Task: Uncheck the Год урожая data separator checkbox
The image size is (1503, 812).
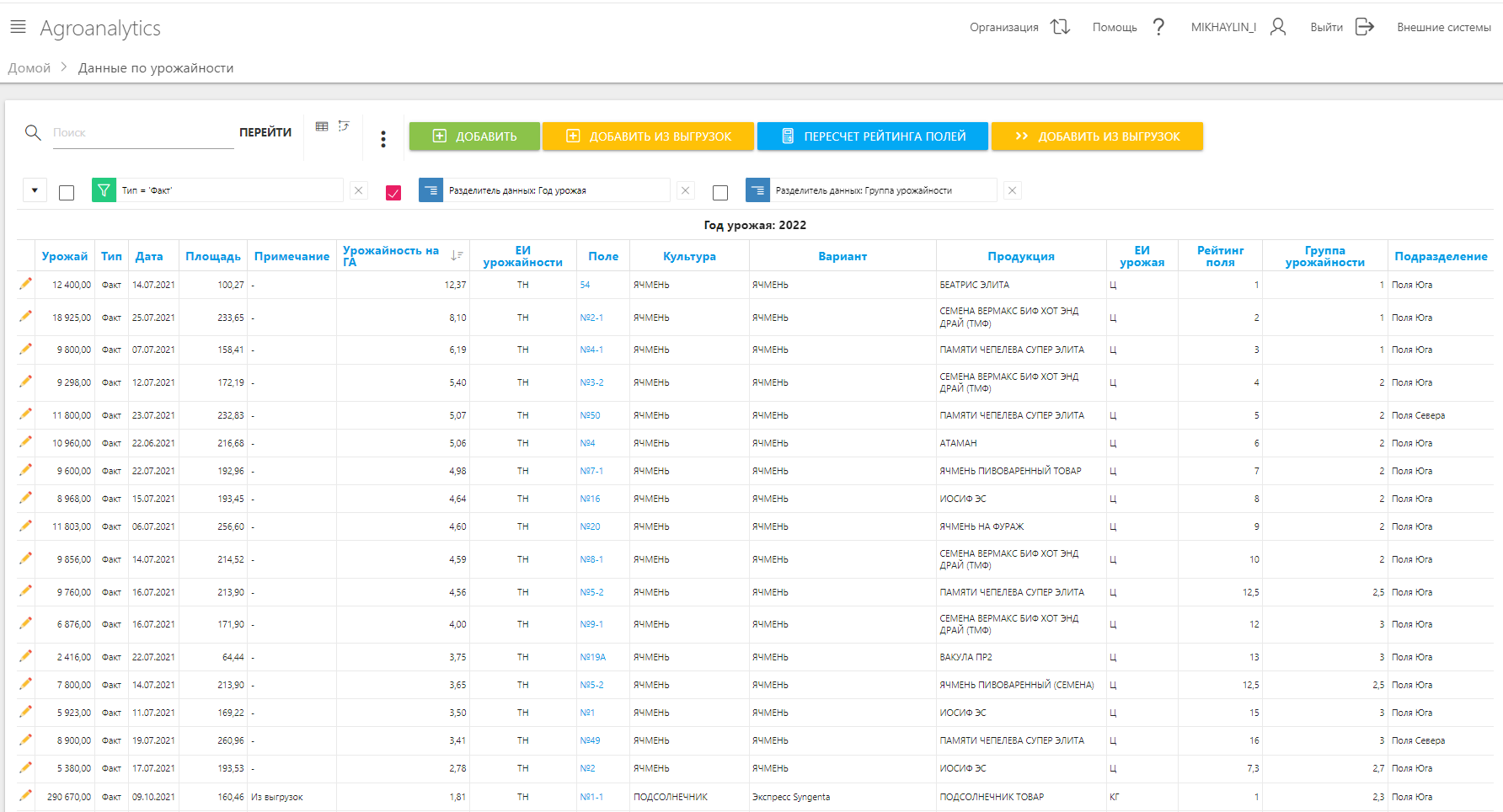Action: pos(393,193)
